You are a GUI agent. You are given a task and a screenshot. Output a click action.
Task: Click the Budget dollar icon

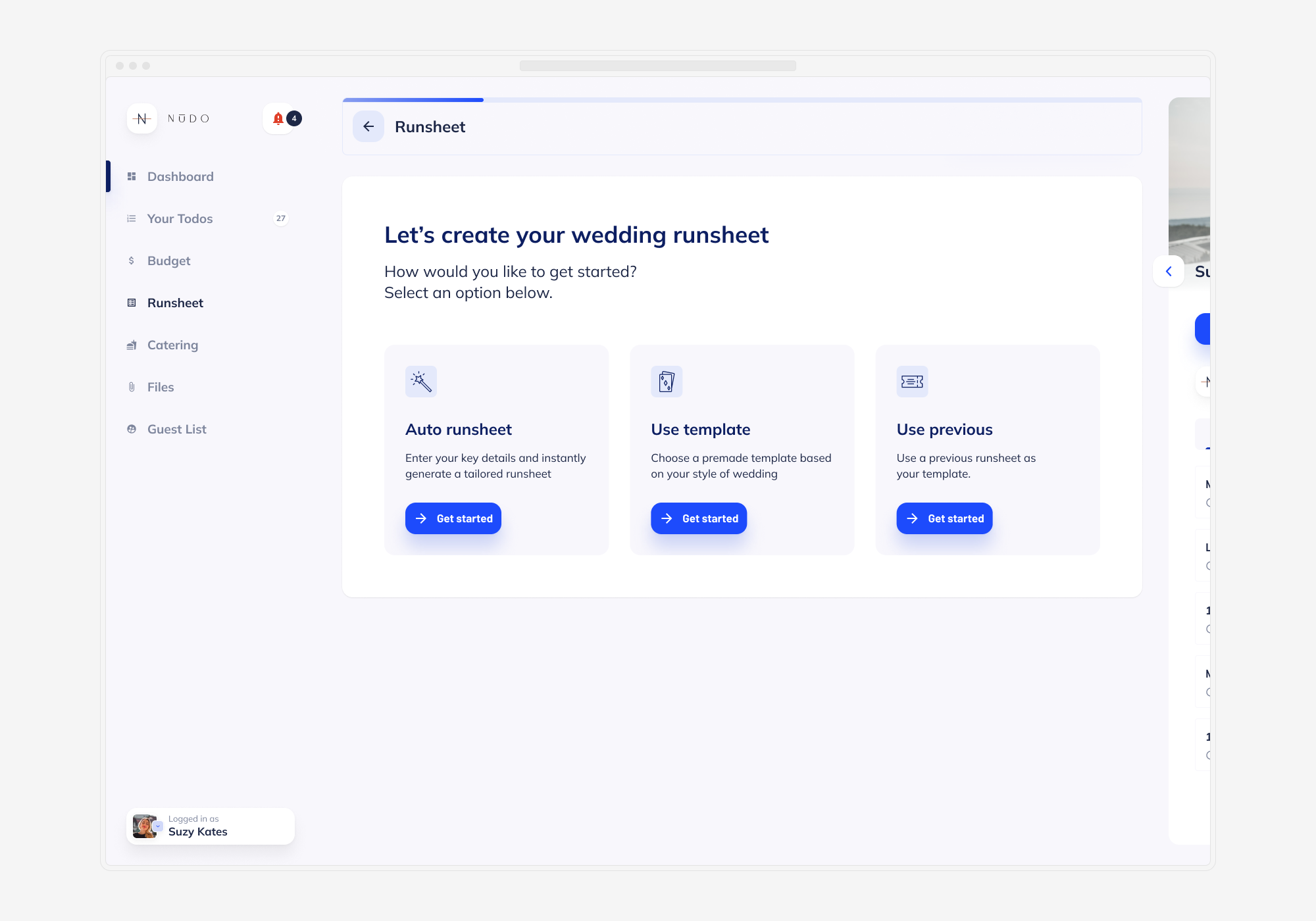[x=132, y=261]
